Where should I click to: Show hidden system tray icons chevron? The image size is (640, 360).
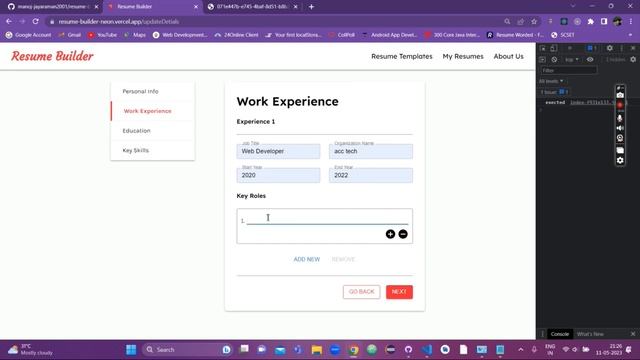pos(520,350)
